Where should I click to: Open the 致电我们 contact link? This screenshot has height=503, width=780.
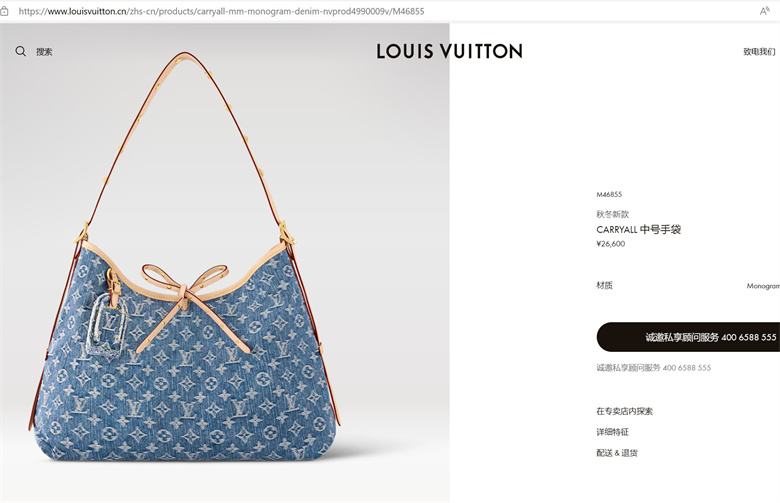pyautogui.click(x=760, y=52)
